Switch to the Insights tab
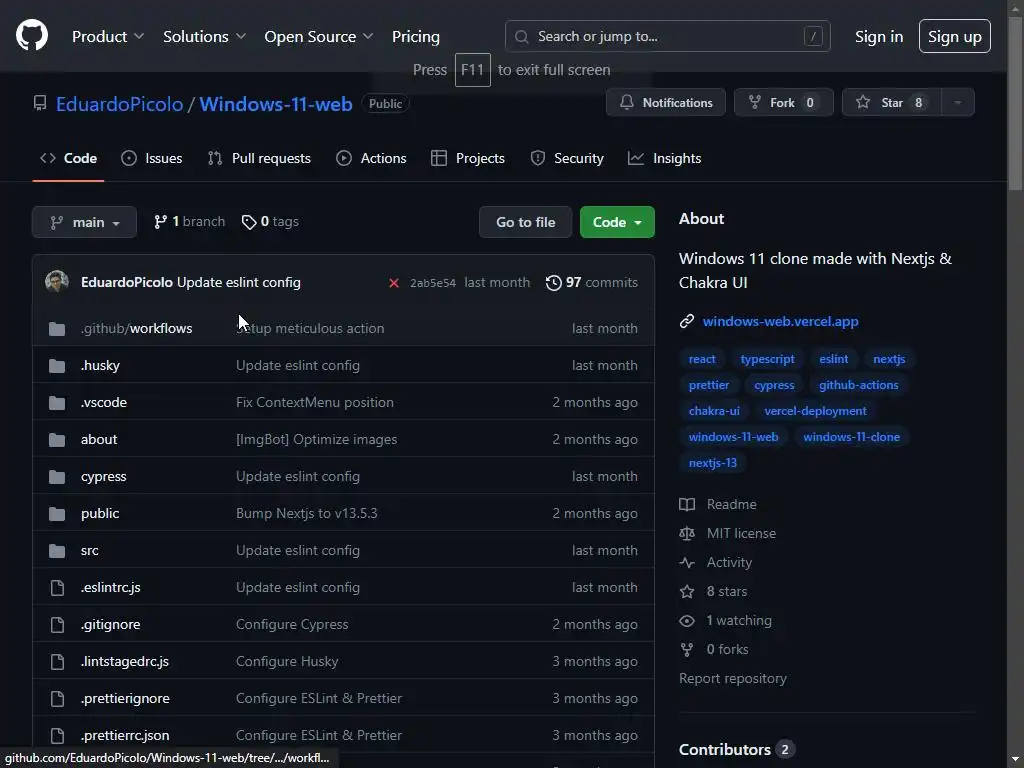The width and height of the screenshot is (1024, 768). click(664, 158)
